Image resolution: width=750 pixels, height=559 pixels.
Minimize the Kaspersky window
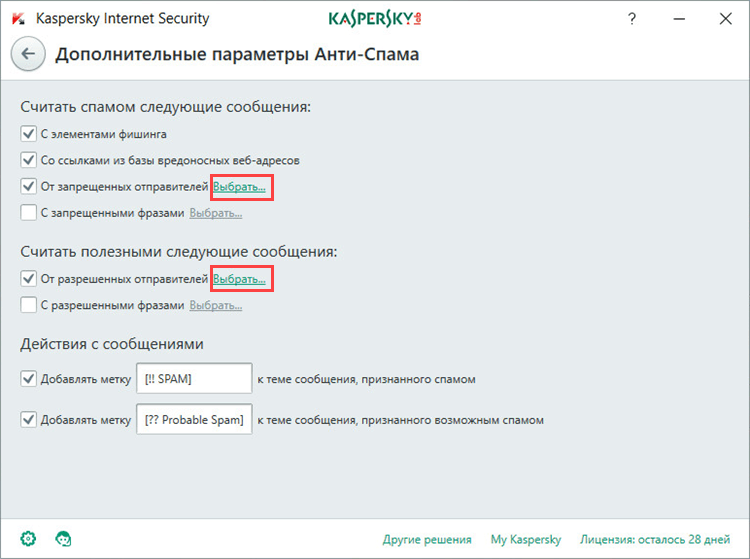pos(679,19)
